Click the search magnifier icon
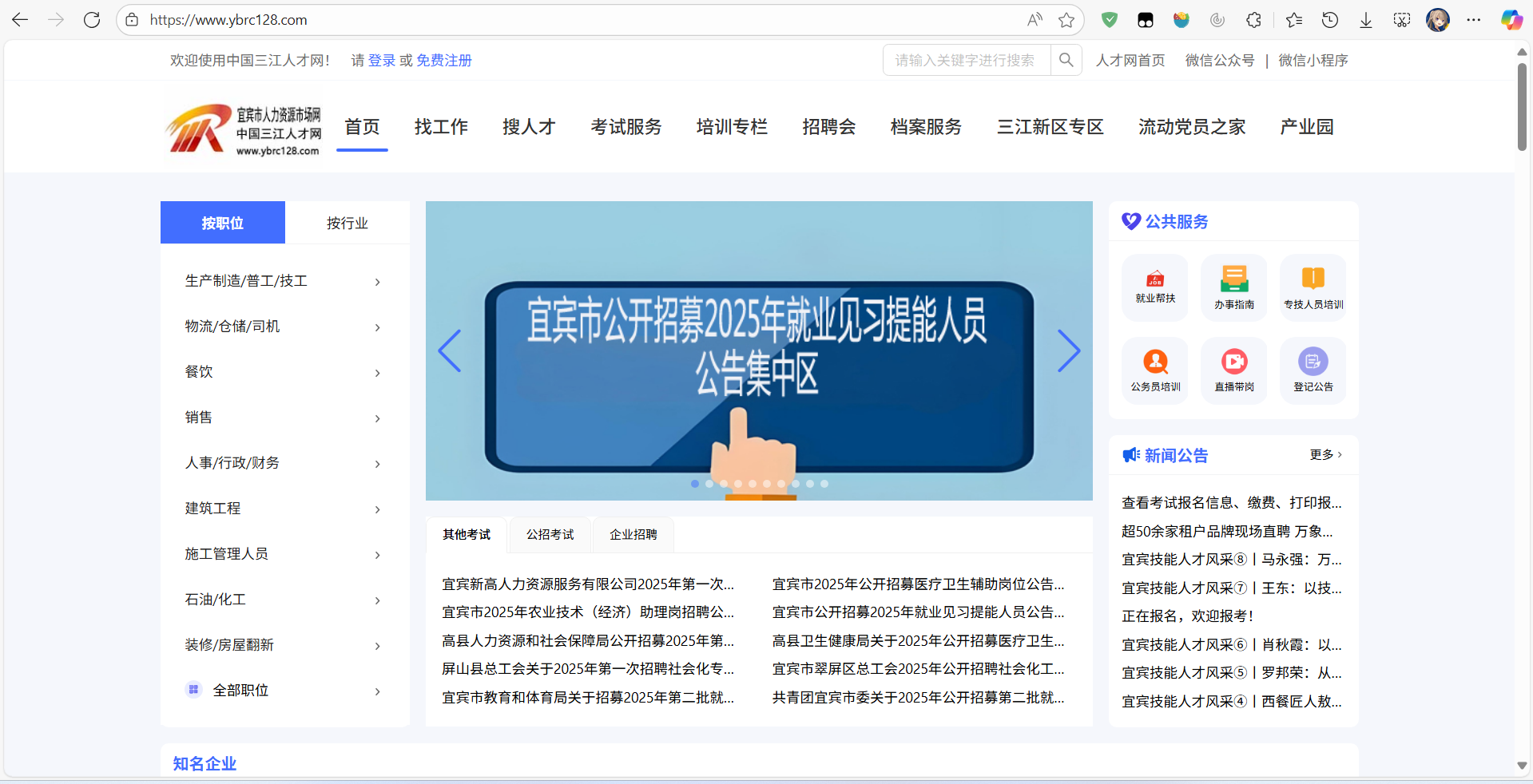This screenshot has width=1533, height=784. click(x=1066, y=60)
